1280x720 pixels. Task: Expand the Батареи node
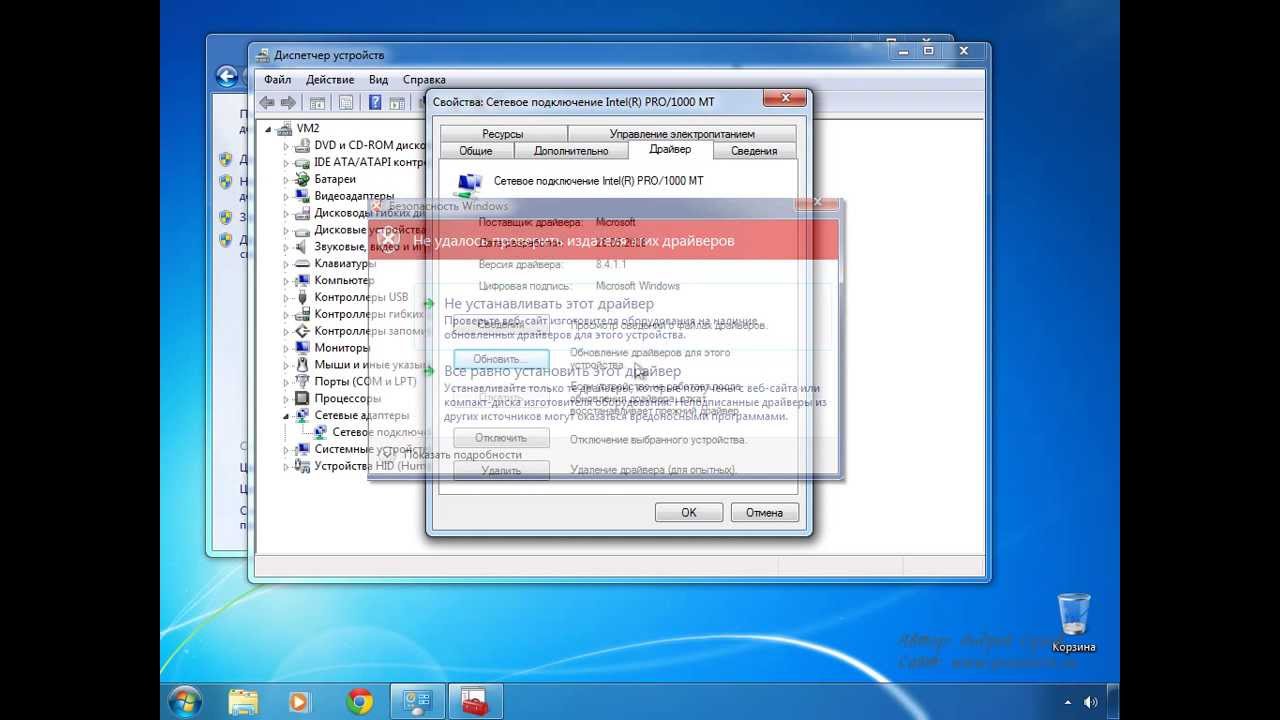point(285,180)
